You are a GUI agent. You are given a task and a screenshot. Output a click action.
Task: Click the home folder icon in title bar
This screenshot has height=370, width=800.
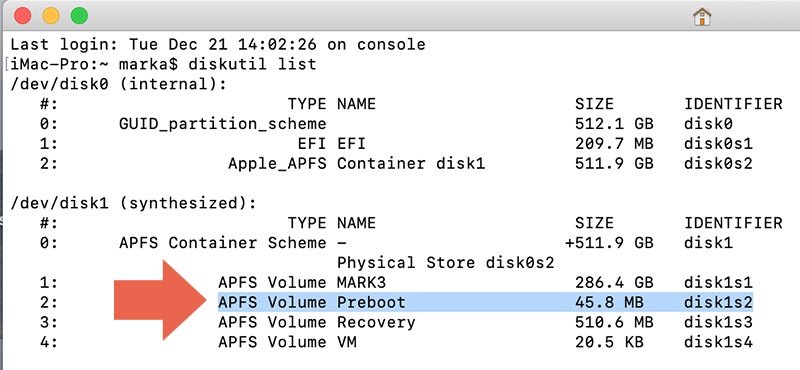702,17
